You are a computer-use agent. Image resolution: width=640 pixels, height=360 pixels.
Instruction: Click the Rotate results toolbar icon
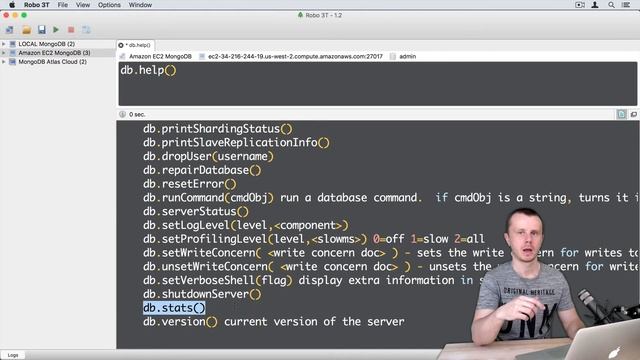(x=86, y=30)
